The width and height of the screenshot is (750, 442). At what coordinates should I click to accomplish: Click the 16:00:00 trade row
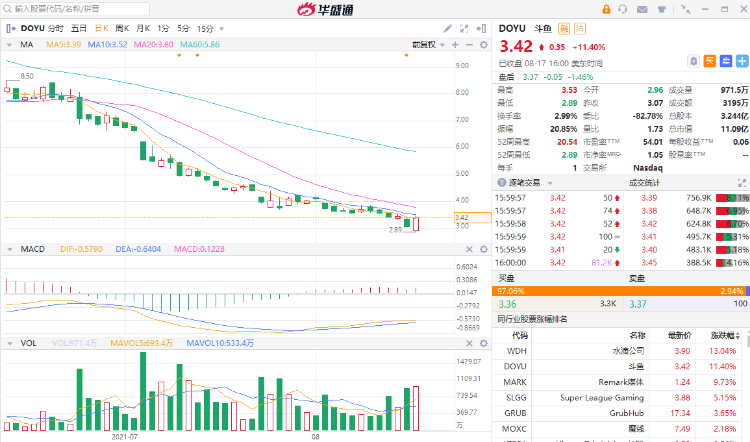557,263
